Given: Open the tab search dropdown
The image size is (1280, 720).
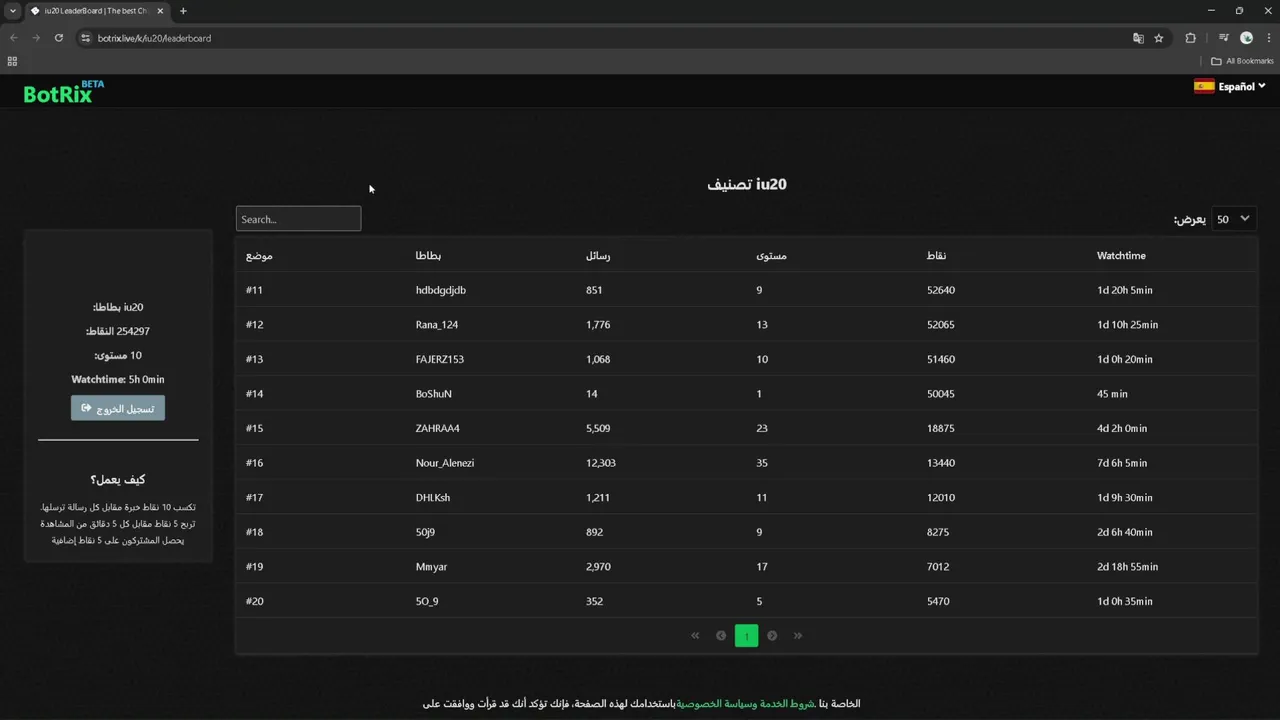Looking at the screenshot, I should pos(12,11).
